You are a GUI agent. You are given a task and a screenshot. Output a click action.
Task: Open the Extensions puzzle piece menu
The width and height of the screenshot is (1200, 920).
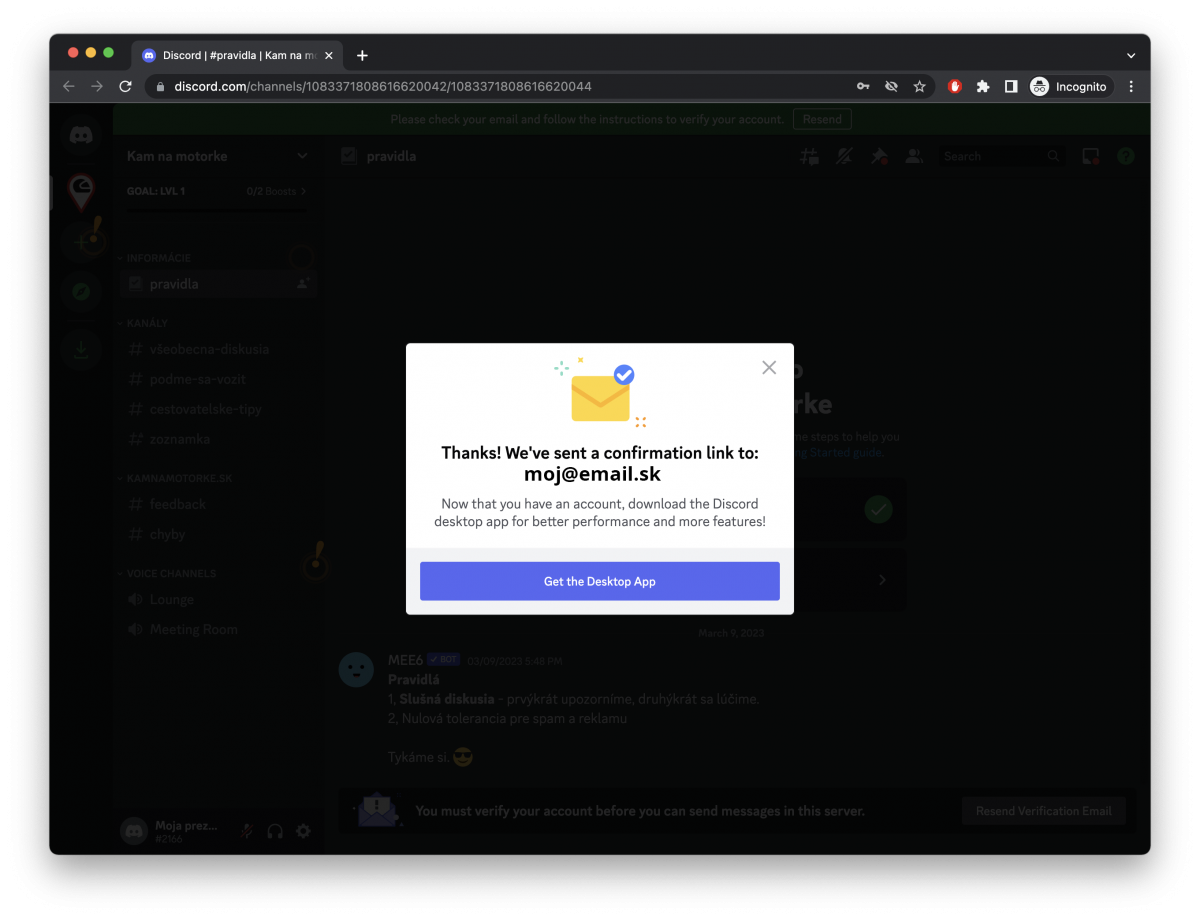coord(983,86)
